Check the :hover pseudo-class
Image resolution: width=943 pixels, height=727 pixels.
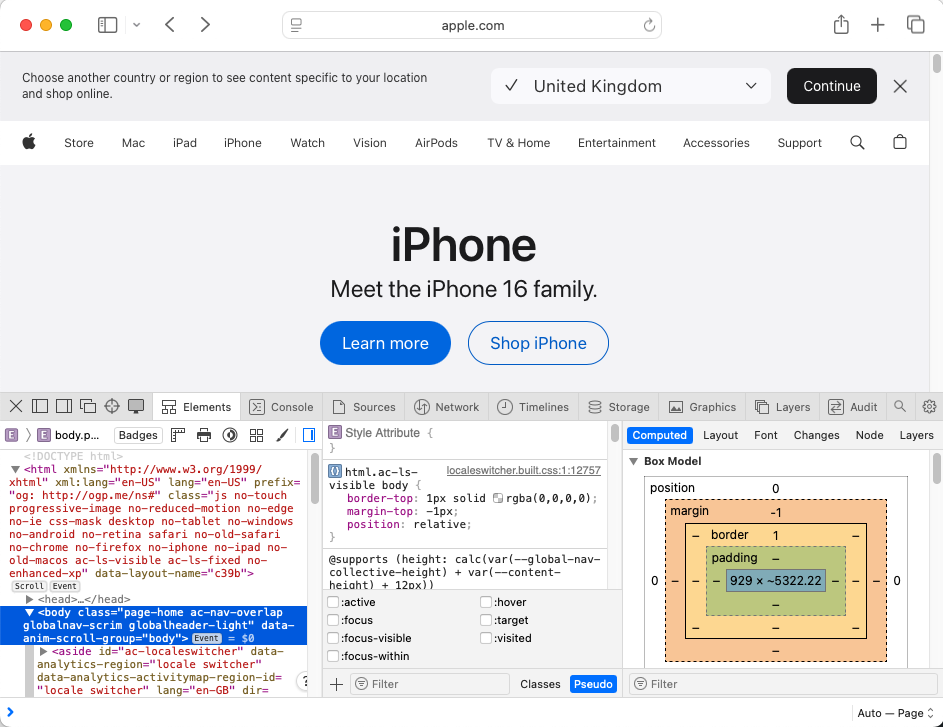(486, 602)
